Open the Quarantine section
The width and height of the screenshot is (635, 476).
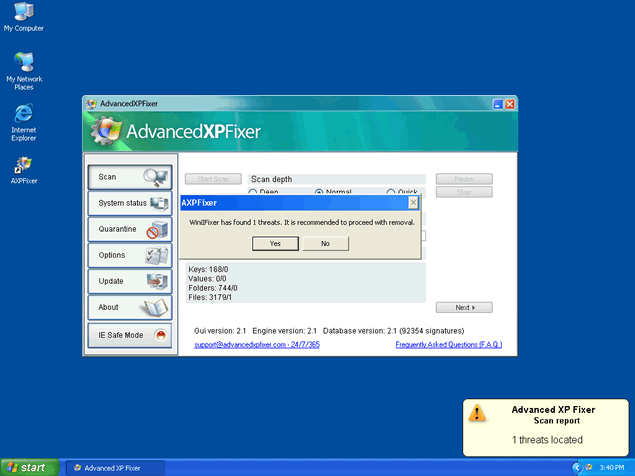(x=129, y=229)
